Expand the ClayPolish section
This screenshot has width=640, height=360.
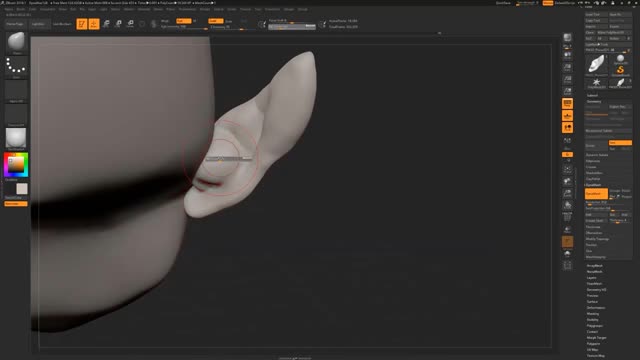click(x=593, y=179)
